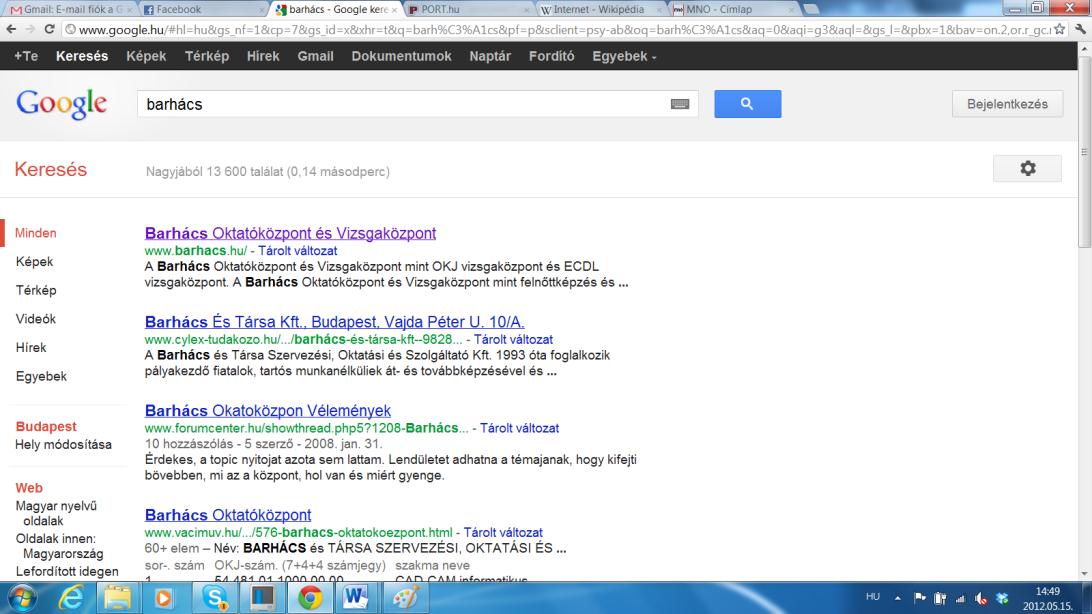The width and height of the screenshot is (1092, 614).
Task: Open Barhács Okatoközpon Vélemények result
Action: [268, 411]
